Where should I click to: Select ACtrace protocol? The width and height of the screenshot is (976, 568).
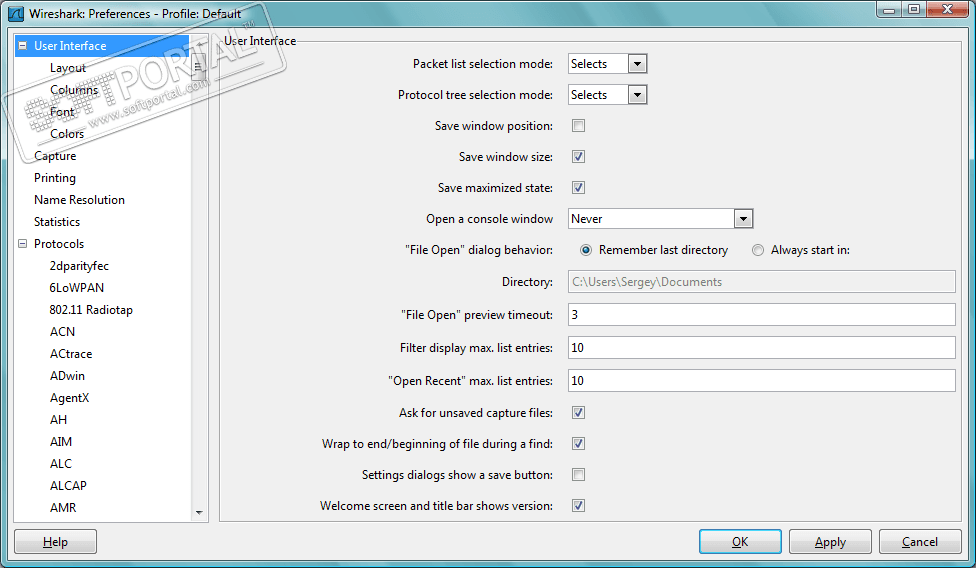click(x=71, y=353)
